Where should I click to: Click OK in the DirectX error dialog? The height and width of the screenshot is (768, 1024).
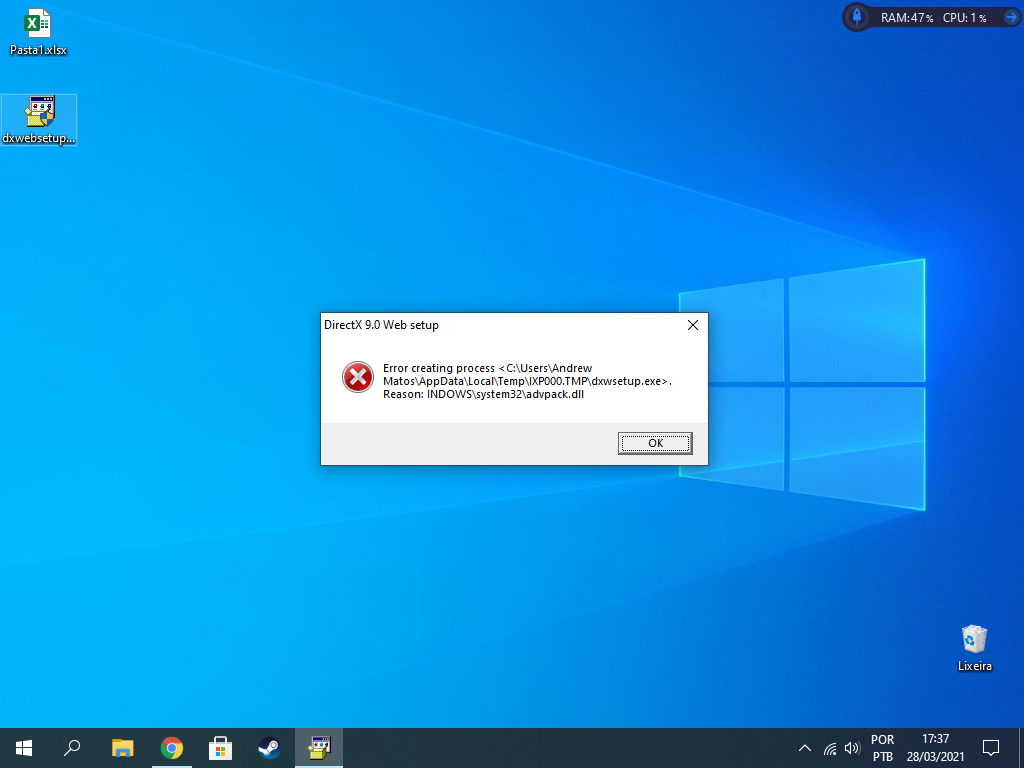655,443
